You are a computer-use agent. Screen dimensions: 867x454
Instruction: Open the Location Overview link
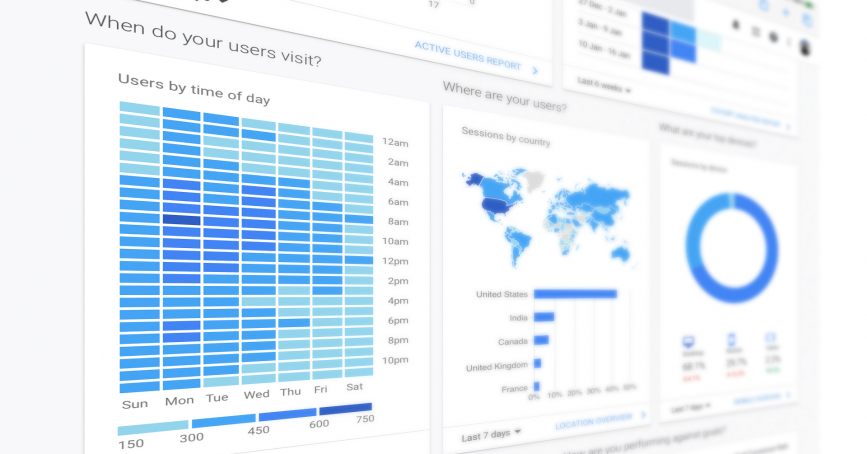pos(594,421)
